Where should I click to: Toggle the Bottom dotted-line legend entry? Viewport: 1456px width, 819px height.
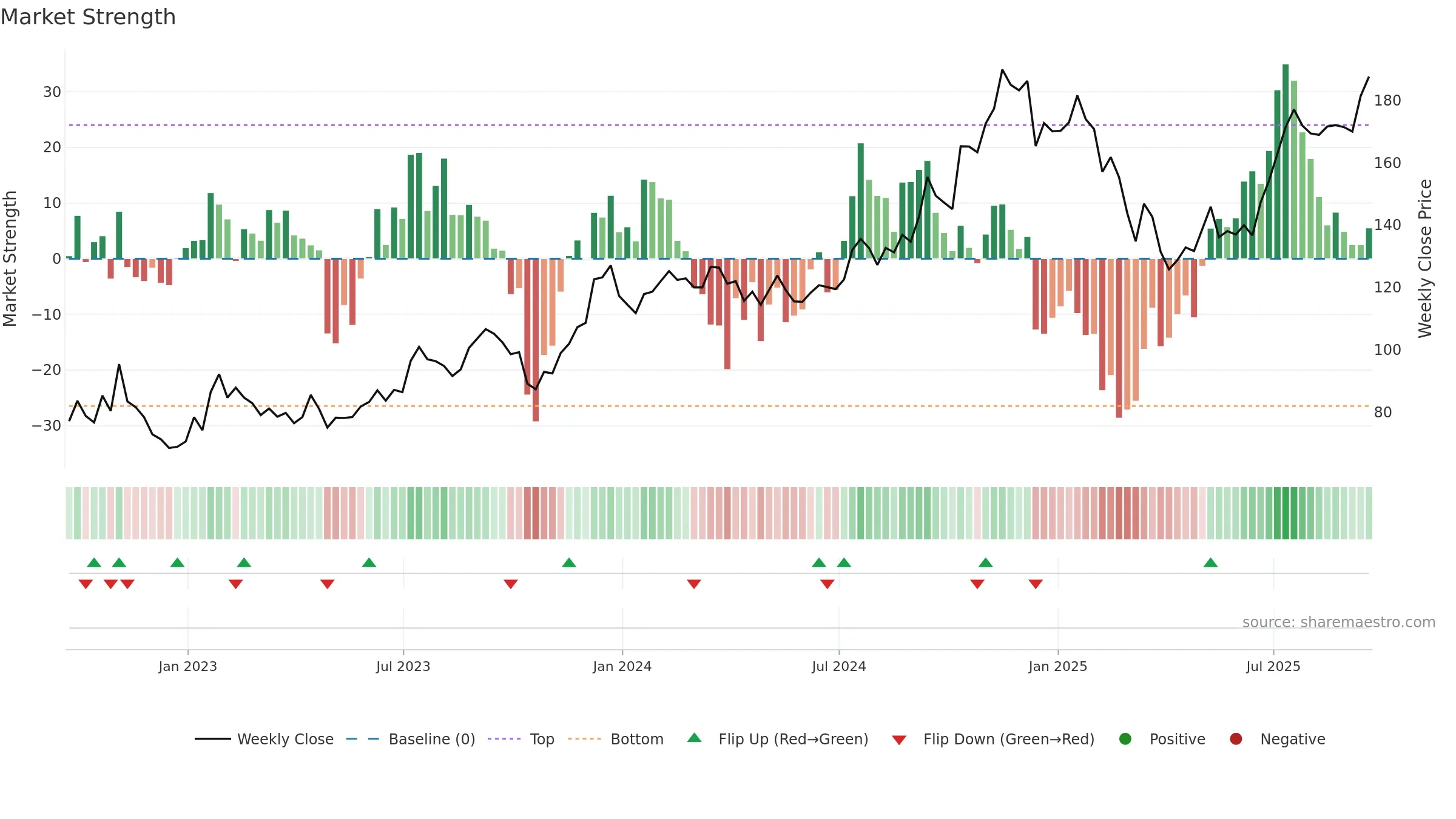click(x=616, y=739)
